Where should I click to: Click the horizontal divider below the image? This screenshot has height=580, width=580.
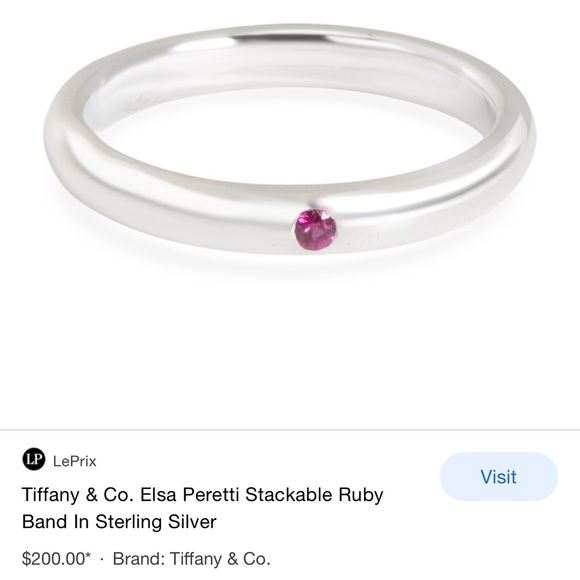(x=290, y=430)
